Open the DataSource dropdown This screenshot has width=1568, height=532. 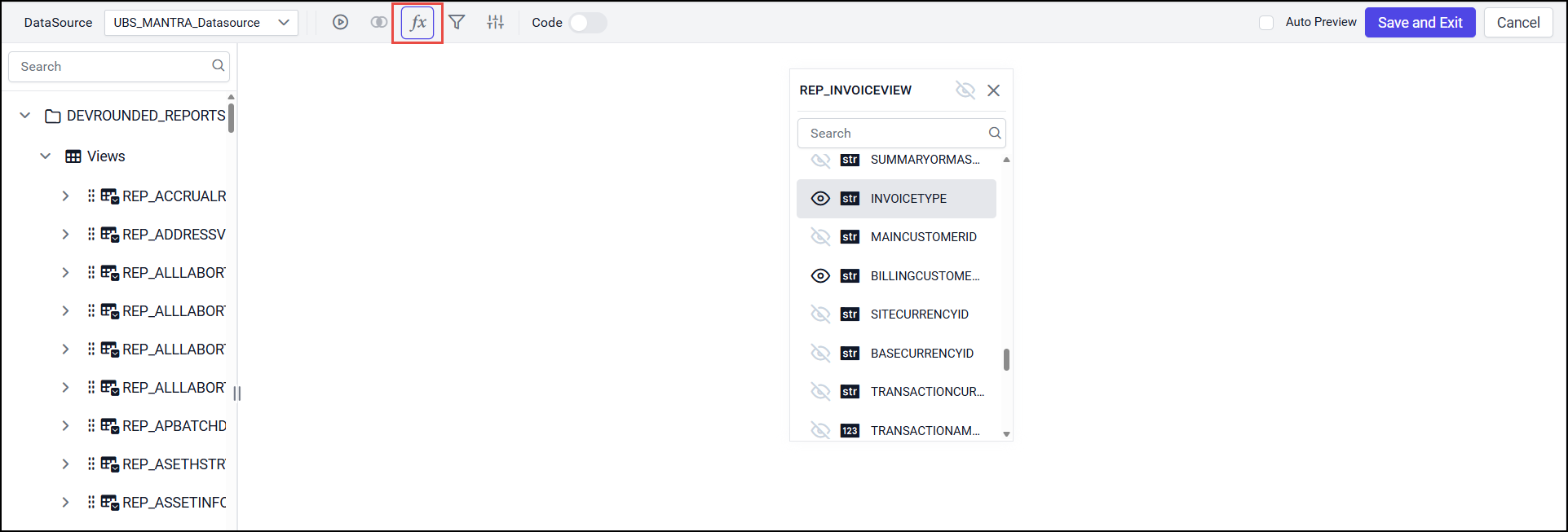point(201,23)
